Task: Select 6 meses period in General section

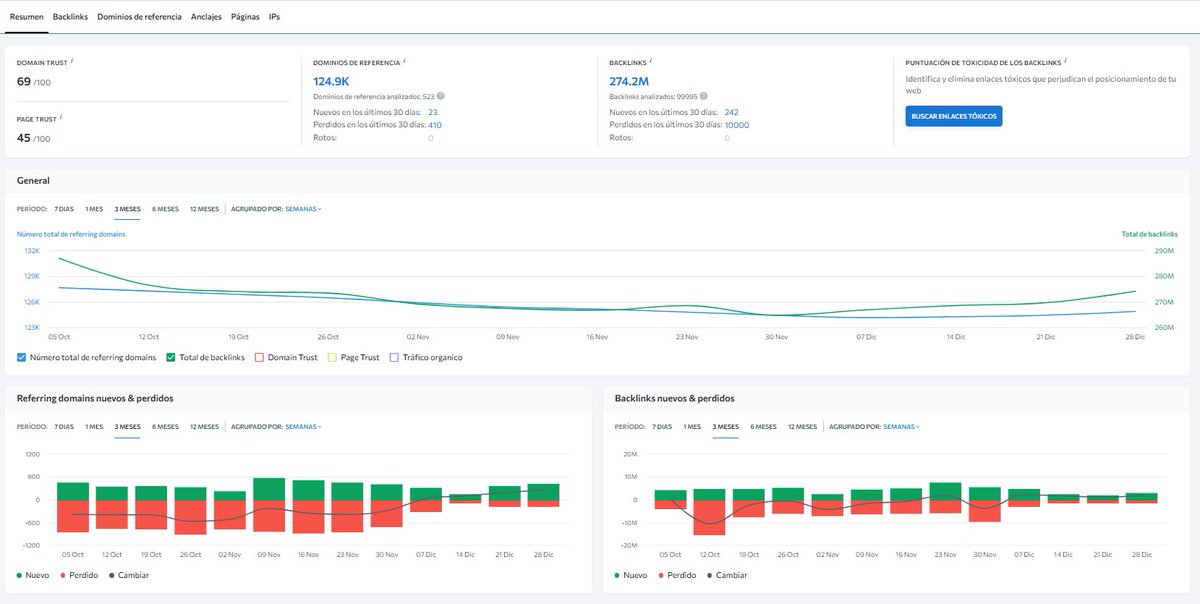Action: tap(165, 209)
